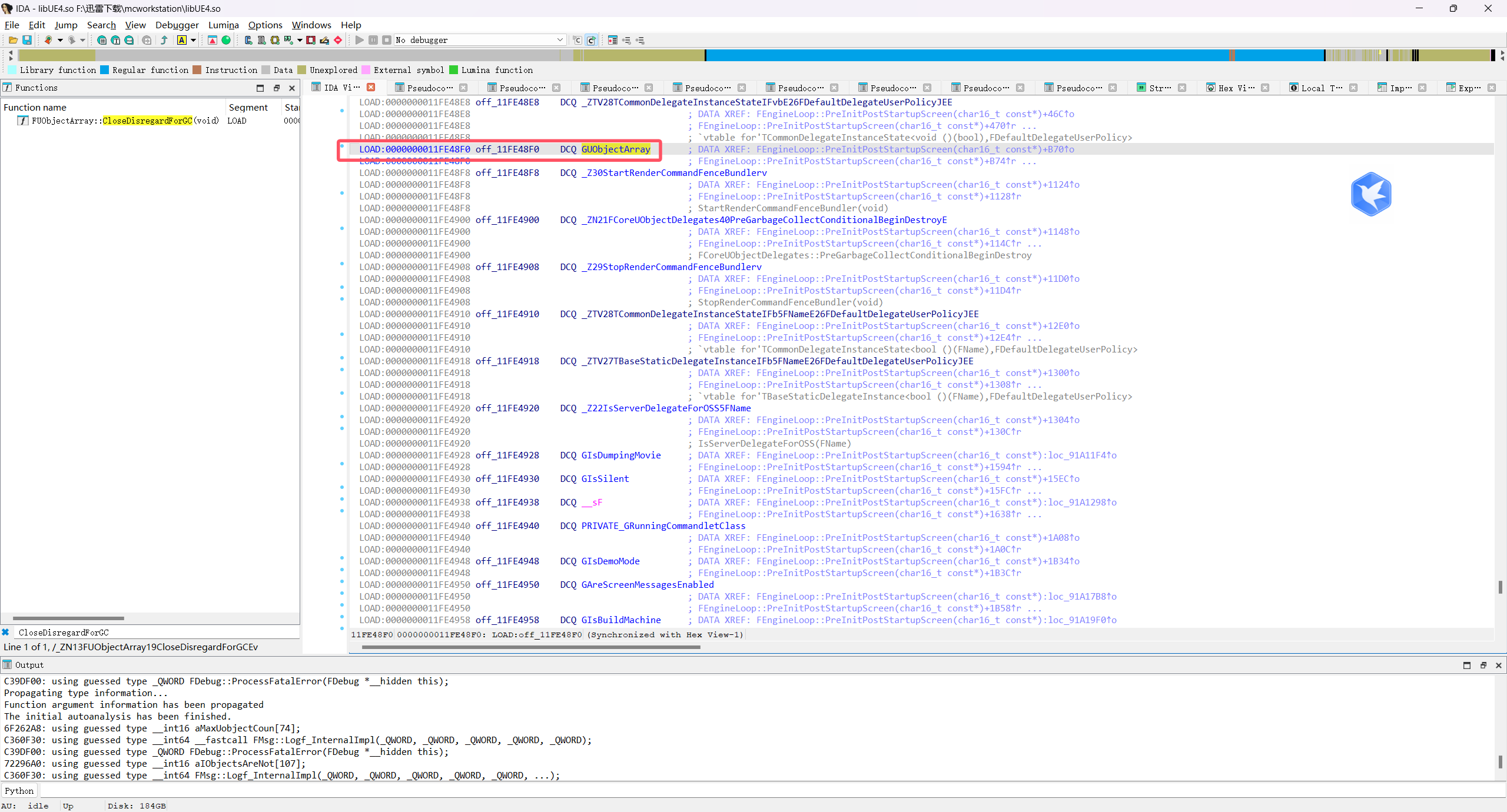Screen dimensions: 1507x812
Task: Click the red-dot list view toolbar icon
Action: pyautogui.click(x=613, y=40)
